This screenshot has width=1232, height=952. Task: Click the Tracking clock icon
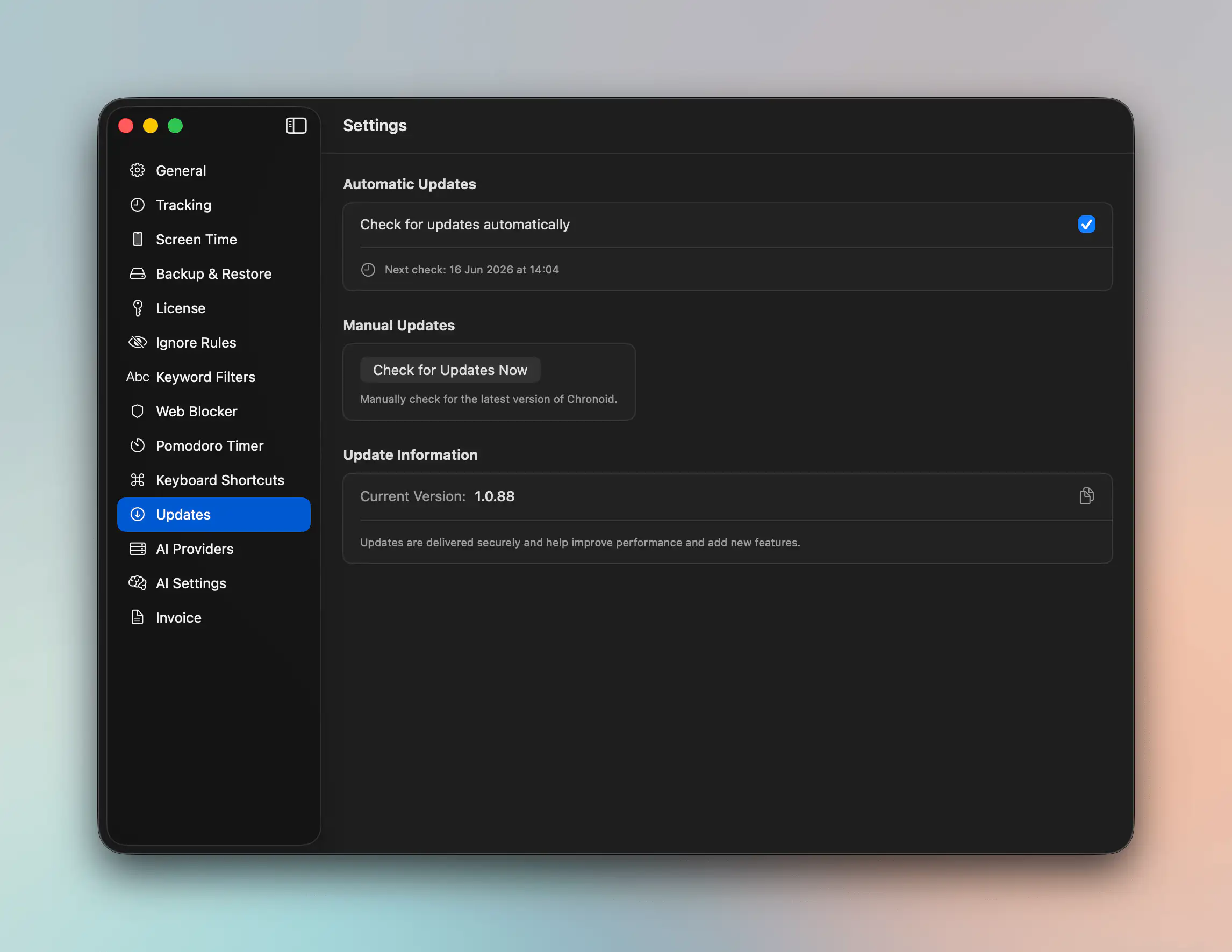click(138, 205)
